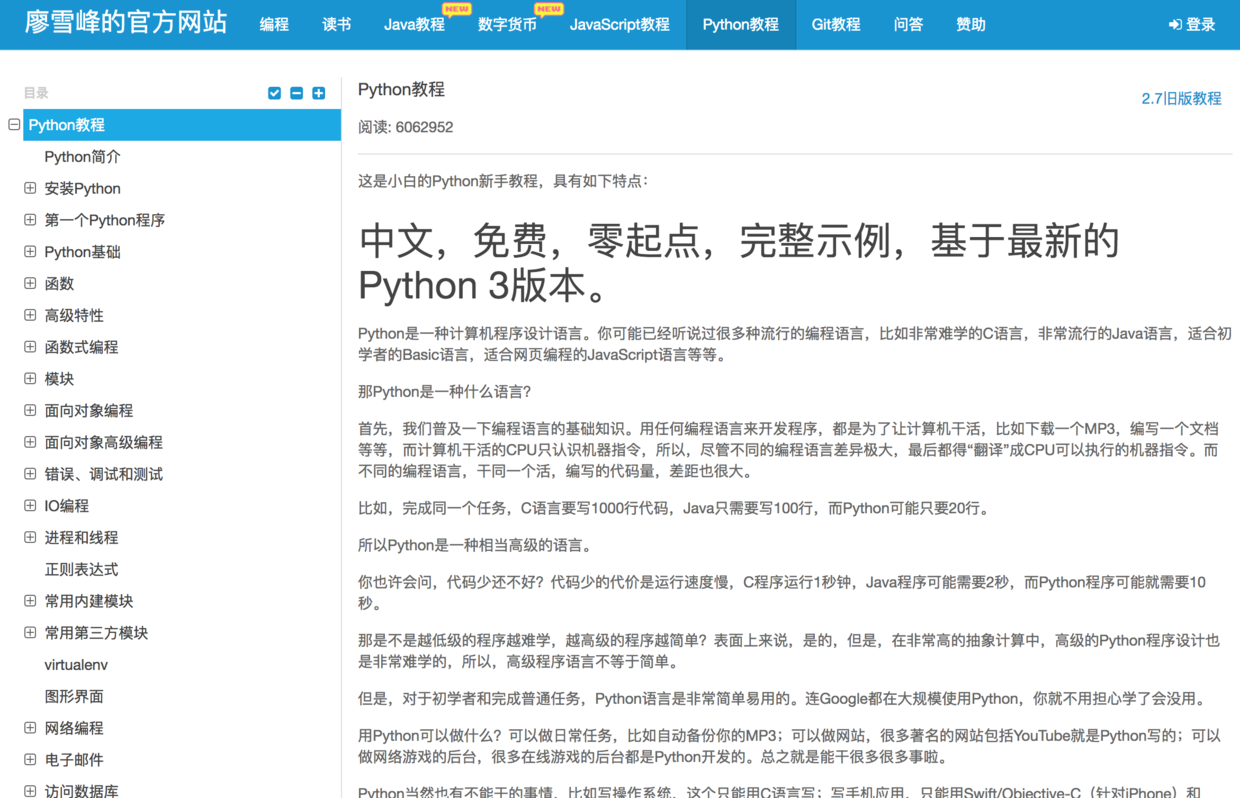Click the expand-all plus icon in the catalog header

pyautogui.click(x=319, y=93)
